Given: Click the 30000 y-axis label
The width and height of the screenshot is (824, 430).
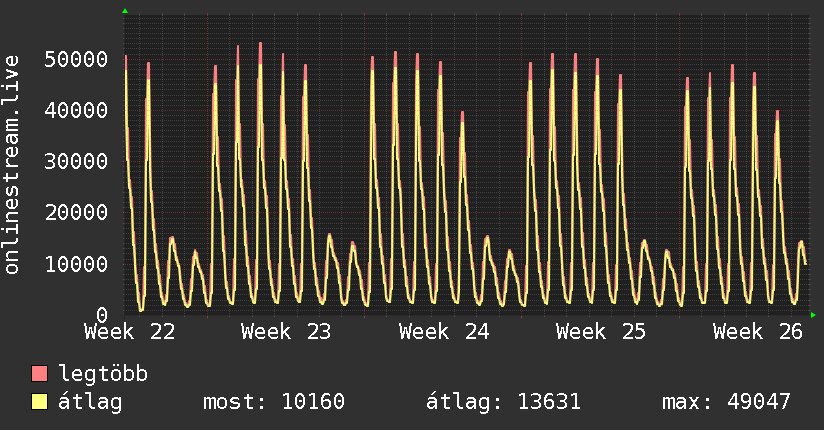Looking at the screenshot, I should tap(76, 161).
